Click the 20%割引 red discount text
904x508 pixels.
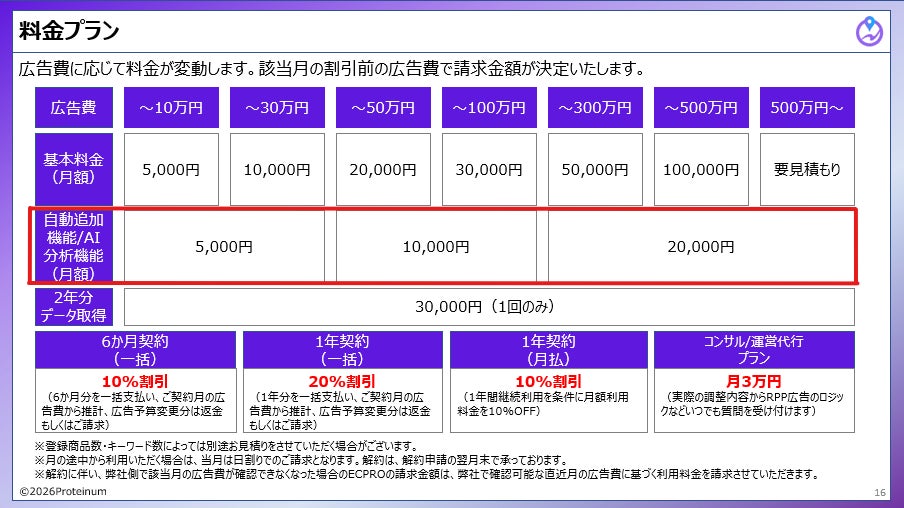click(x=342, y=381)
